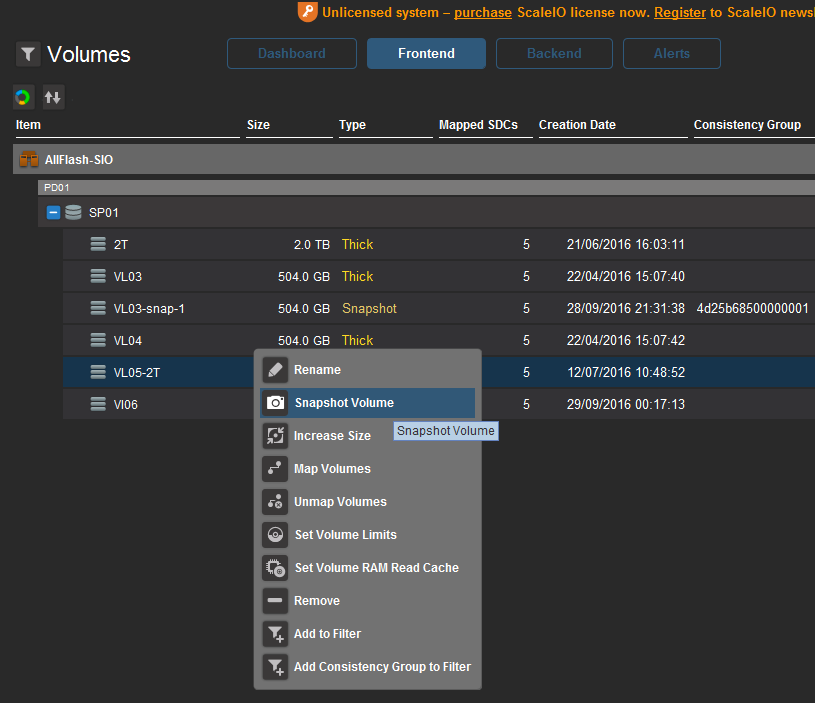The image size is (815, 703).
Task: Click the Unmap Volumes icon
Action: point(275,502)
